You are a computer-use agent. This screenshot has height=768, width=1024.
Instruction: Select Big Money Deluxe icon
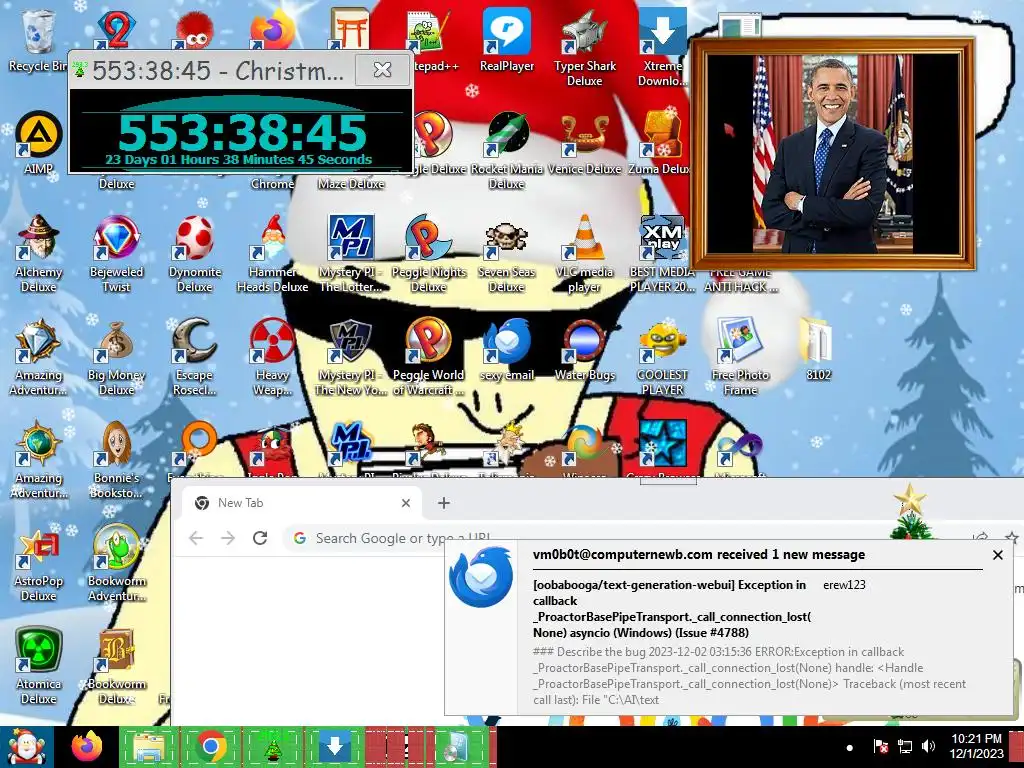[116, 357]
